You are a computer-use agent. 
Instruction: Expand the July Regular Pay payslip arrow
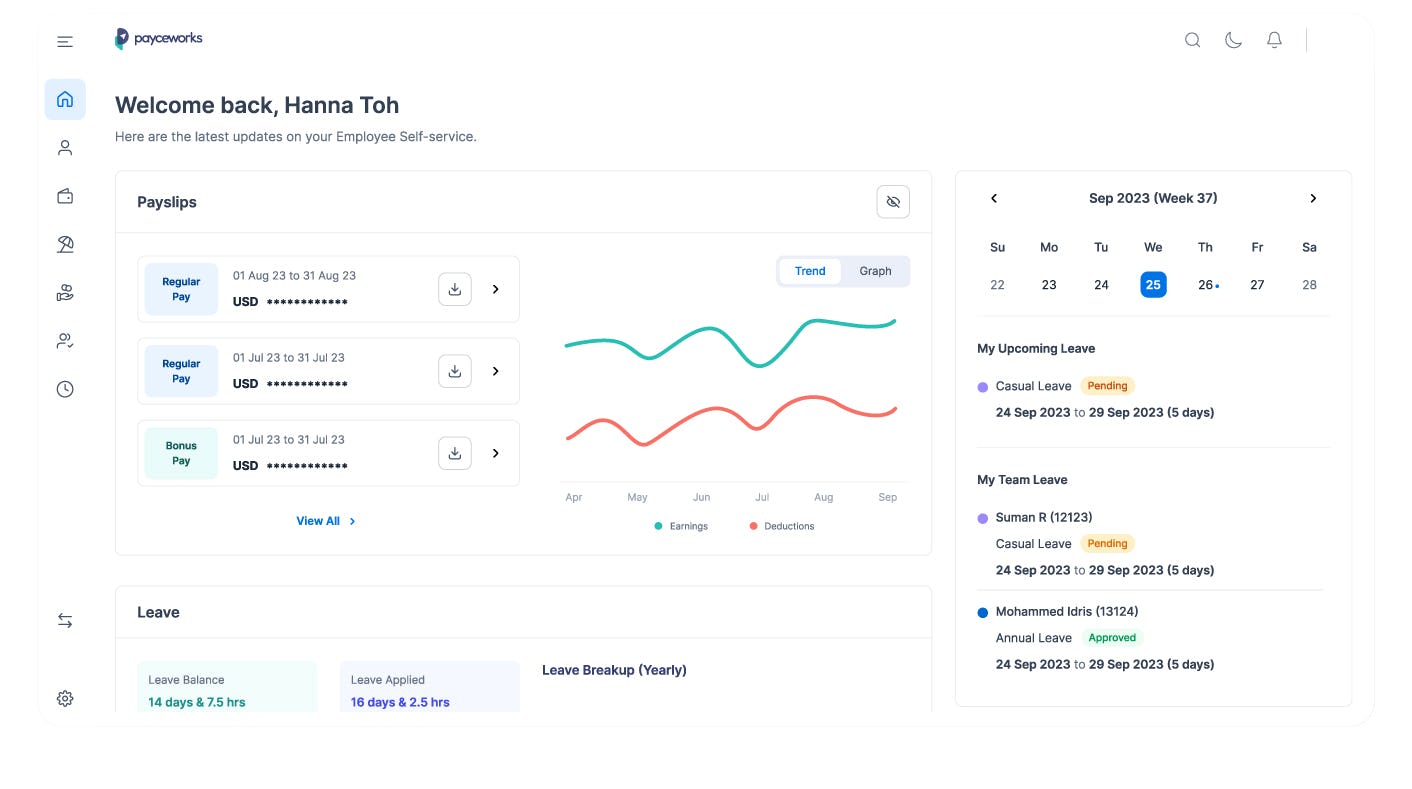pyautogui.click(x=495, y=371)
